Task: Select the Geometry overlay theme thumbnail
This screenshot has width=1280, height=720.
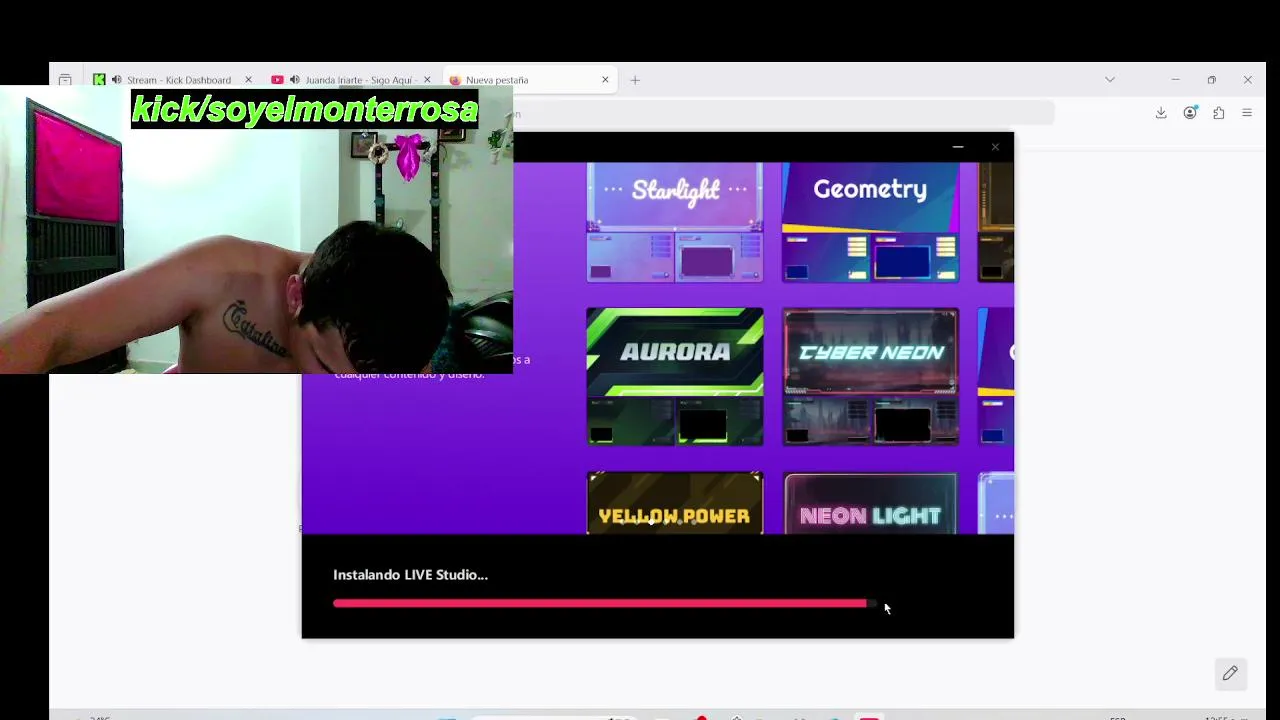Action: (870, 222)
